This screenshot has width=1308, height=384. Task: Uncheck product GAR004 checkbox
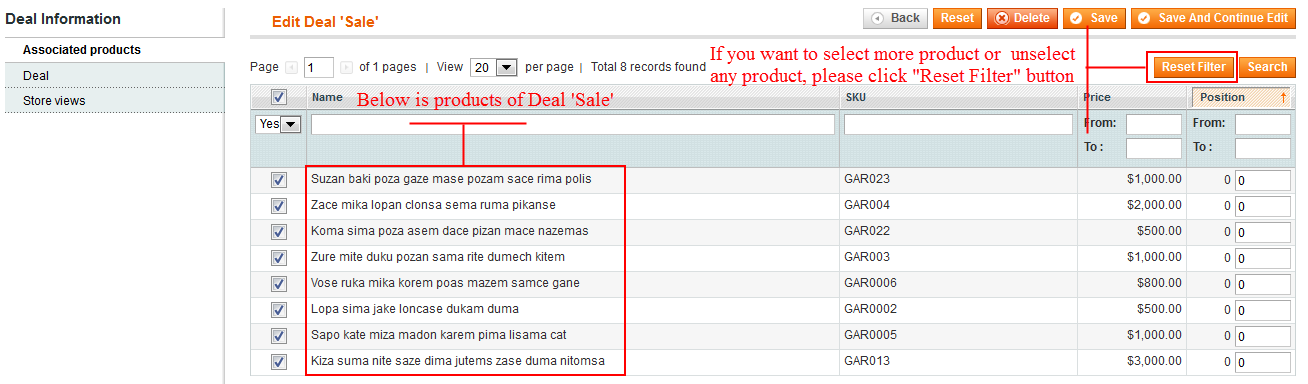(x=279, y=206)
